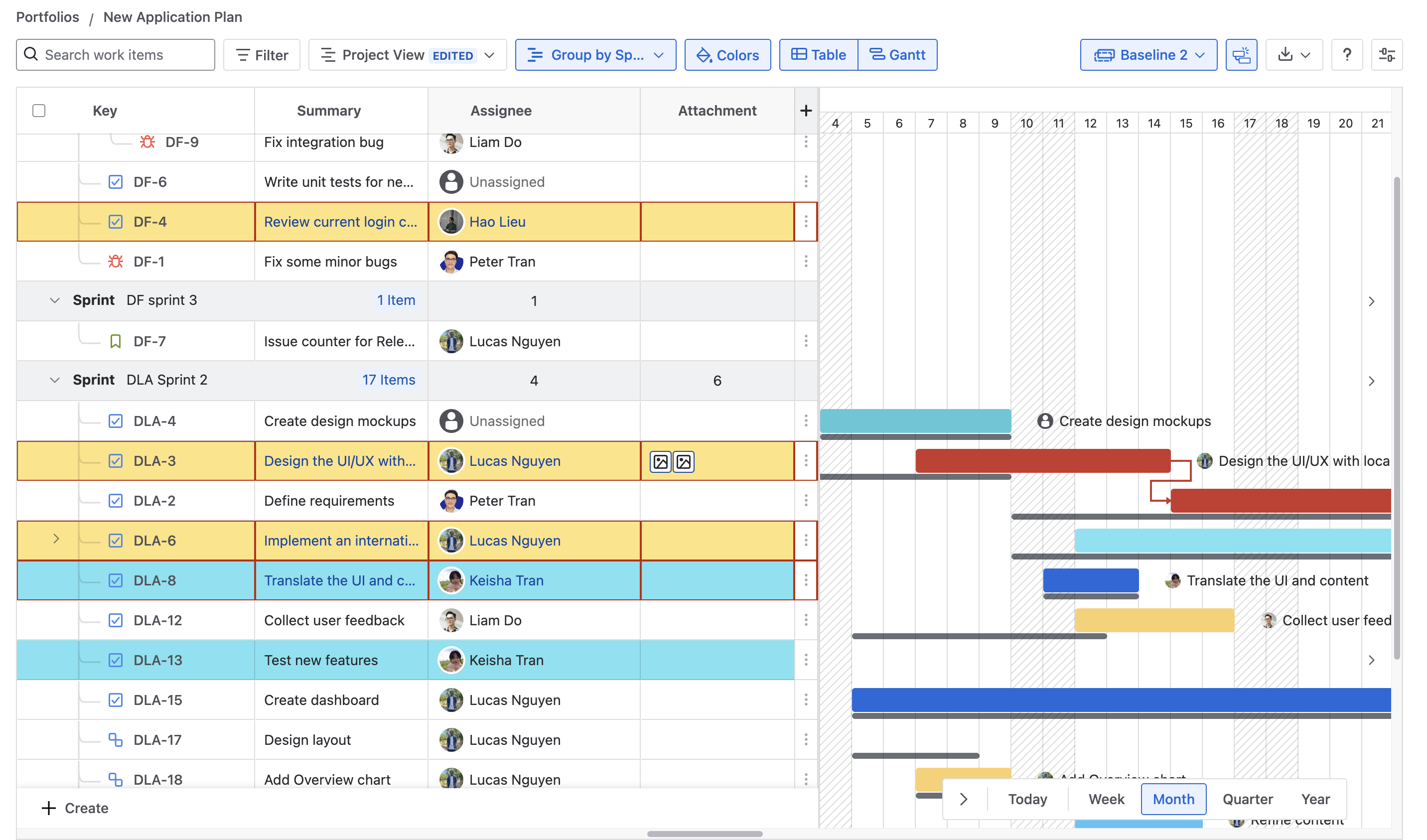
Task: Select the Quarter timeline scale
Action: tap(1247, 799)
